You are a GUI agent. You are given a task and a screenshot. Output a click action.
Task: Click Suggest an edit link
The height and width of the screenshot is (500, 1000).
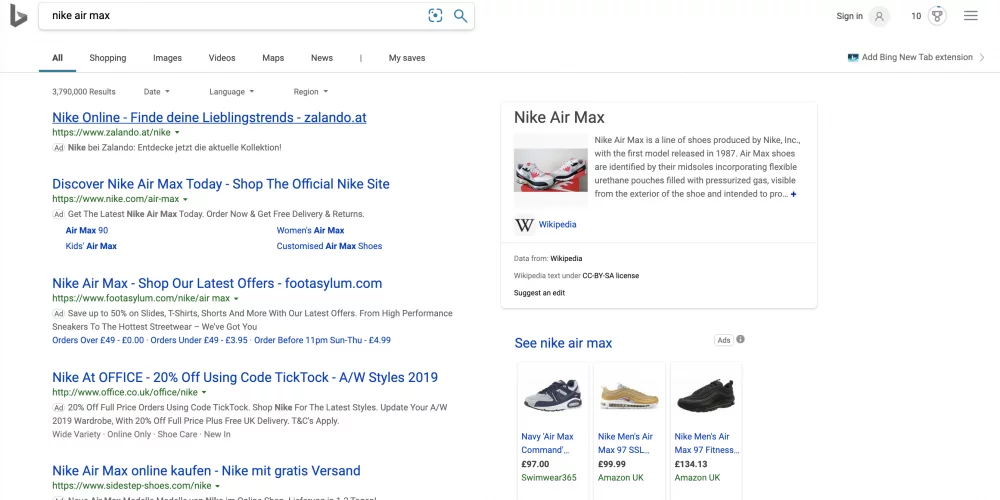click(539, 293)
